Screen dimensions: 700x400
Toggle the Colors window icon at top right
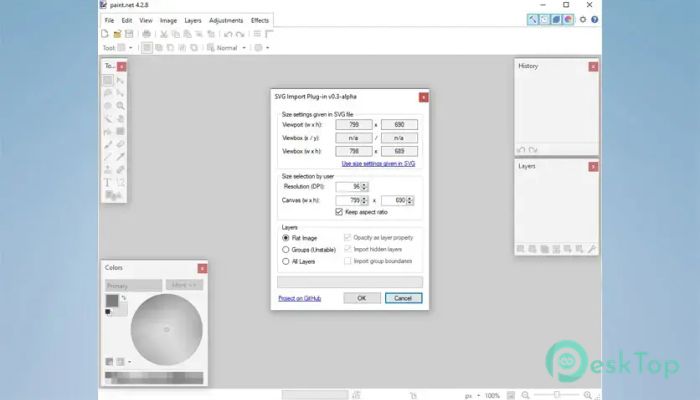[568, 20]
